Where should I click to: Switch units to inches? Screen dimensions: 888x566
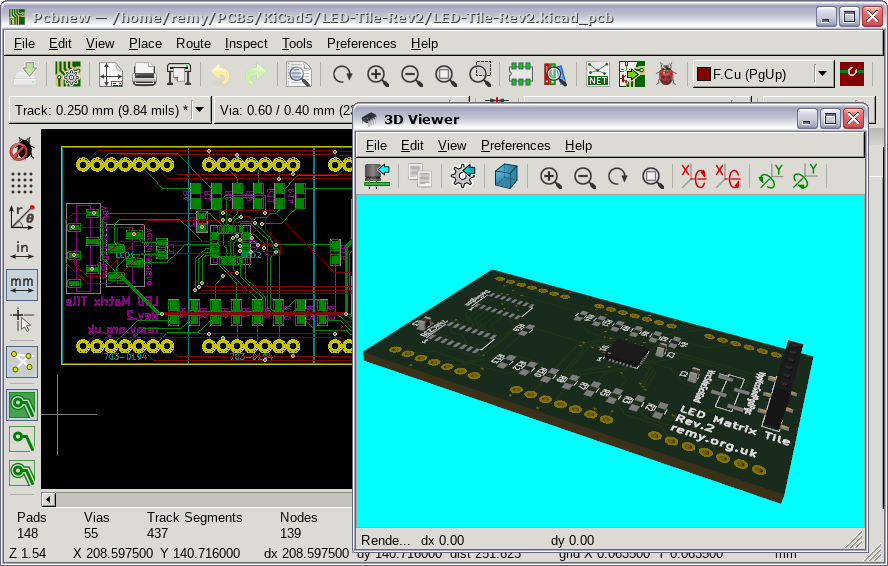tap(22, 250)
